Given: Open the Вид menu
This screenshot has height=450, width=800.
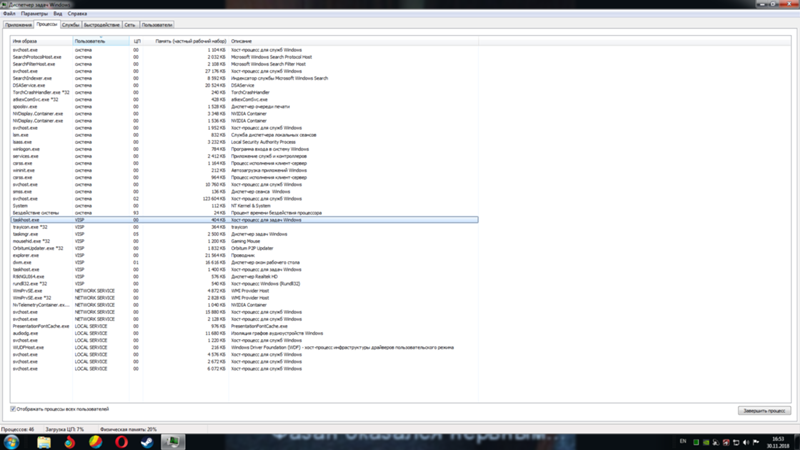Looking at the screenshot, I should coord(58,14).
